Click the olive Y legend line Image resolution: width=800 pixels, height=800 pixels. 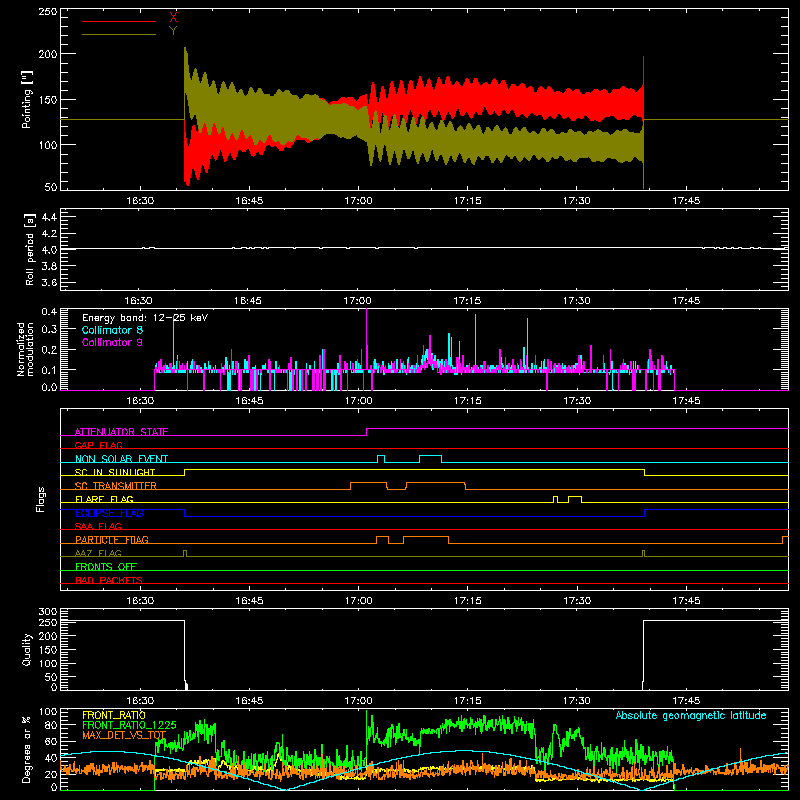click(119, 34)
